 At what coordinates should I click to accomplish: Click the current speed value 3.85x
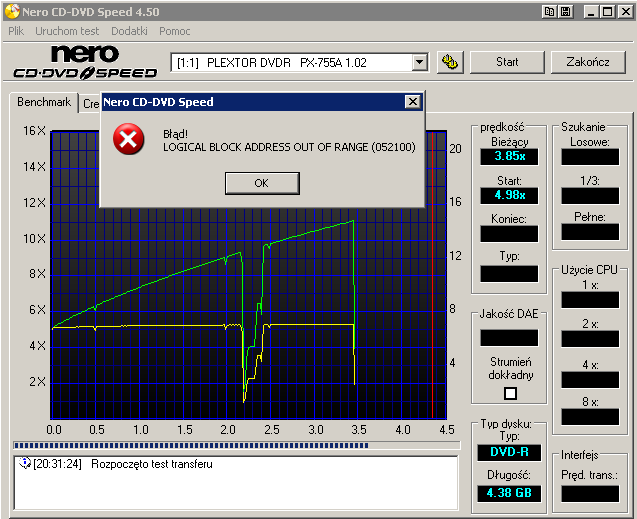(x=509, y=156)
